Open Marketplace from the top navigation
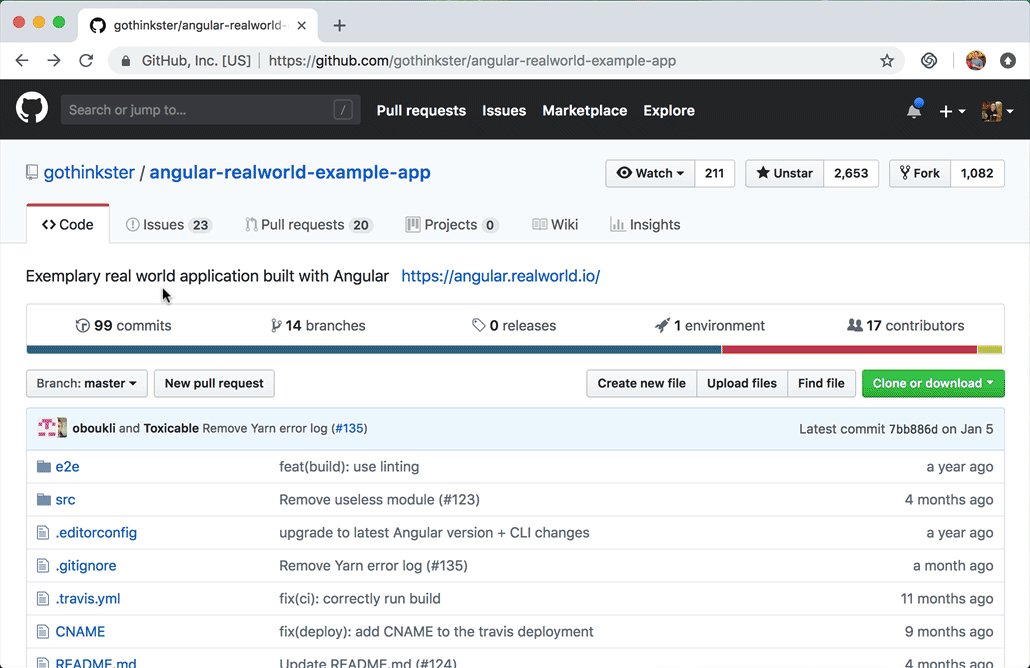The height and width of the screenshot is (668, 1030). (584, 110)
